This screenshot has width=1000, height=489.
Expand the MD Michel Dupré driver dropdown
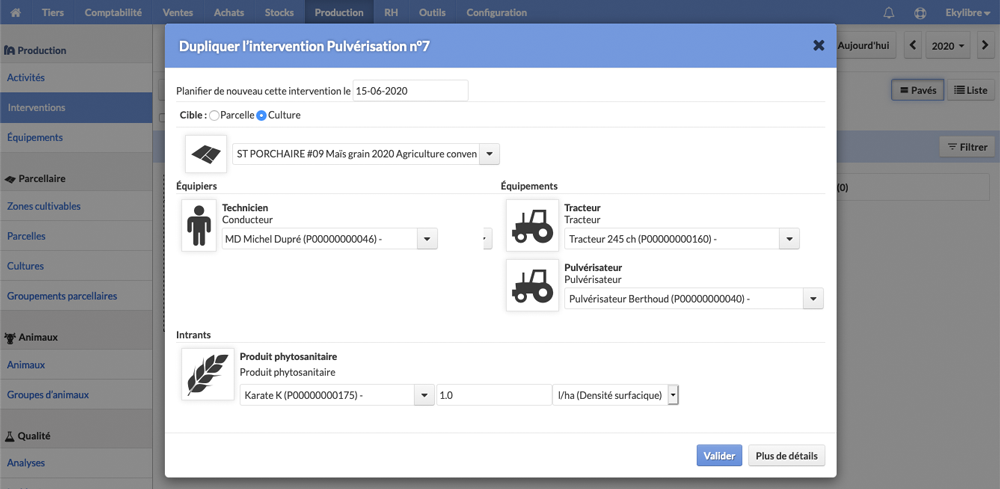[x=427, y=239]
